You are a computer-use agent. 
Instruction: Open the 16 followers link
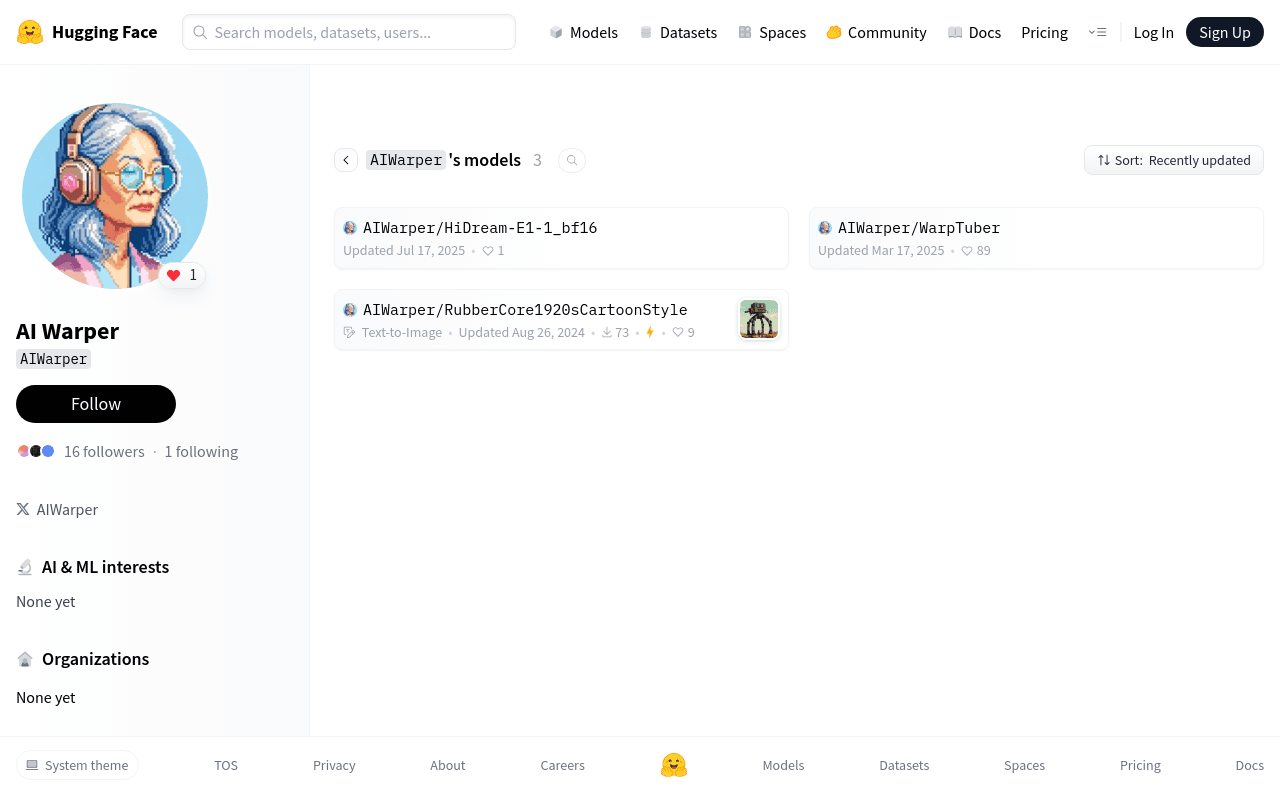click(x=104, y=451)
